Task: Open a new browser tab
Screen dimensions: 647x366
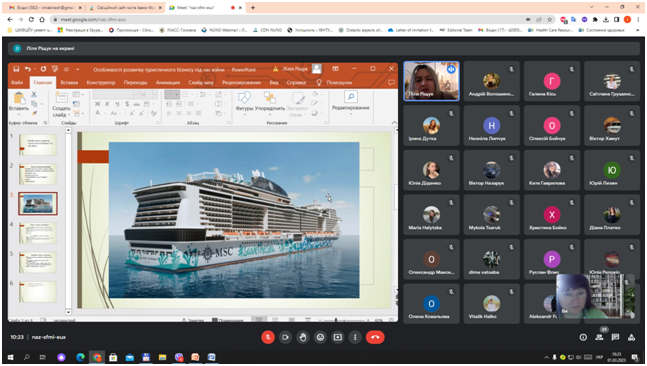Action: [253, 7]
